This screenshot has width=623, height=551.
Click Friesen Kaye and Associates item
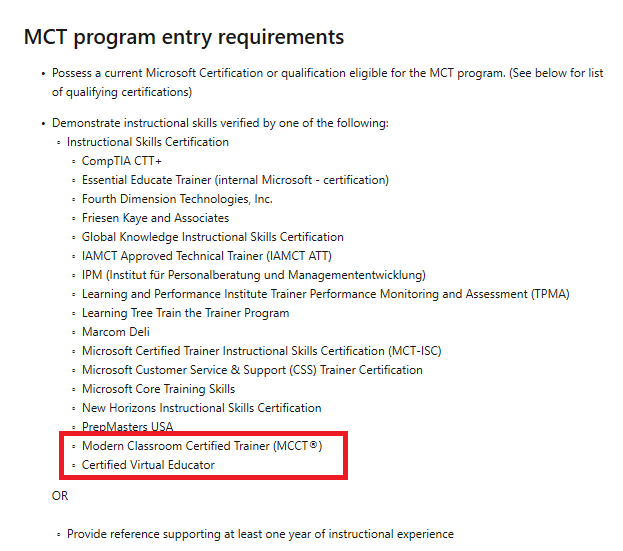point(155,218)
